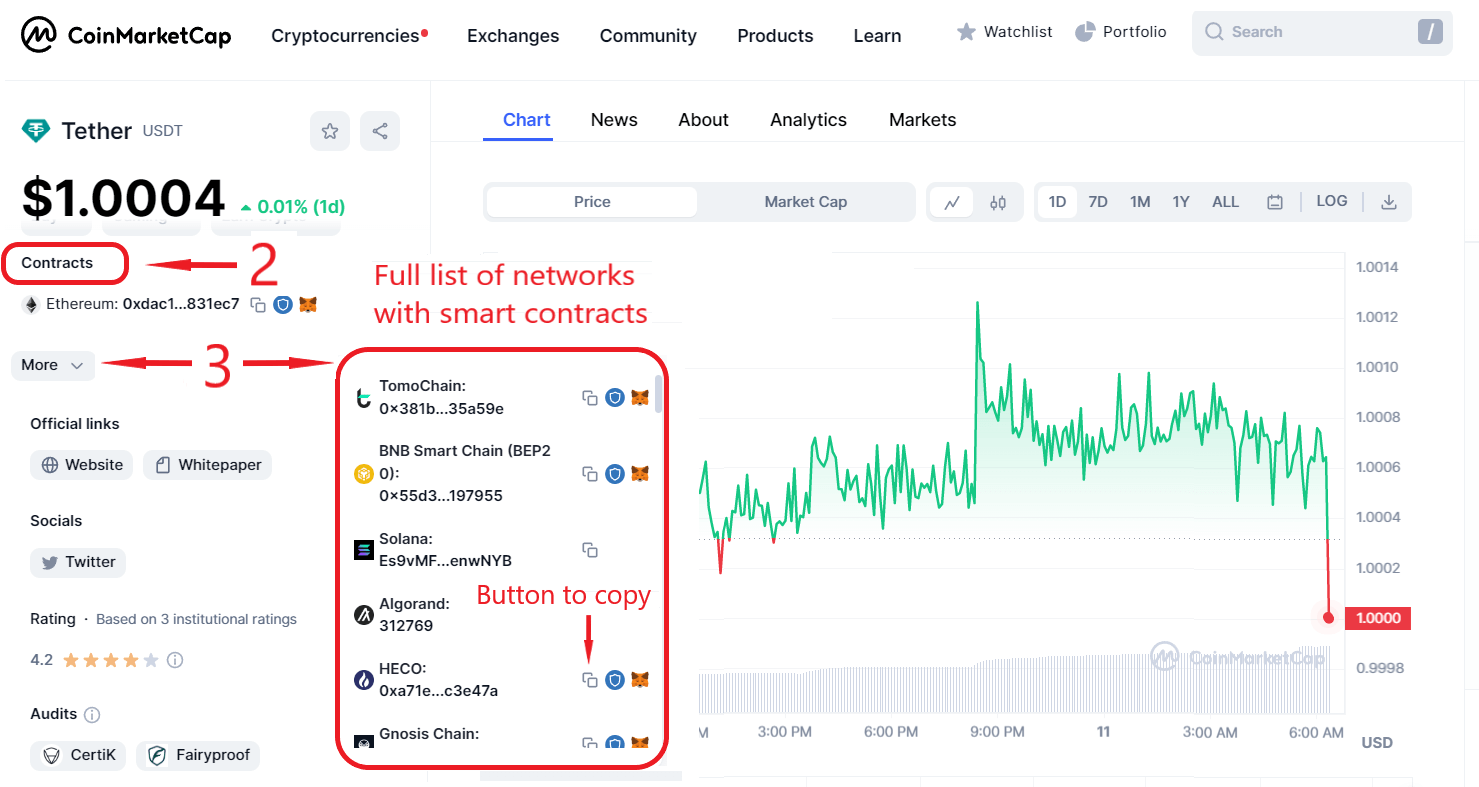Image resolution: width=1479 pixels, height=787 pixels.
Task: Copy the HECO contract address
Action: pos(590,680)
